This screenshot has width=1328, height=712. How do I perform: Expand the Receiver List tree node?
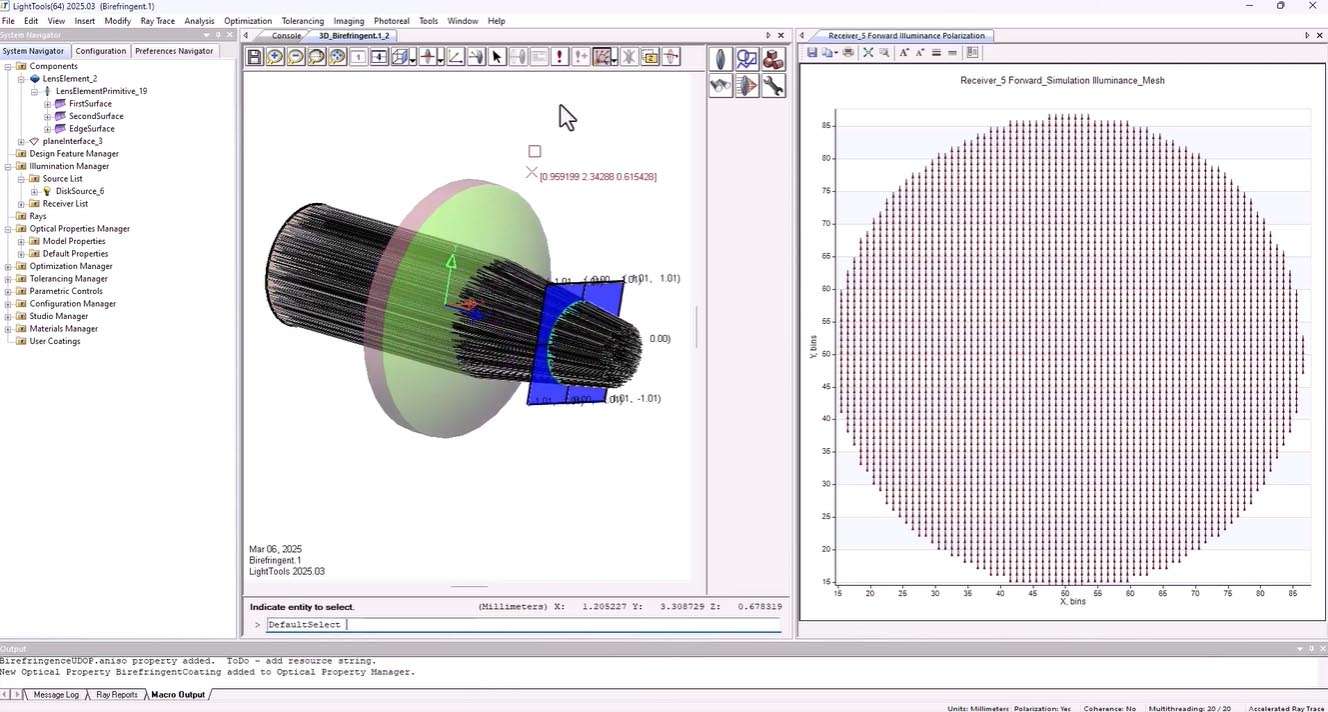click(x=21, y=204)
